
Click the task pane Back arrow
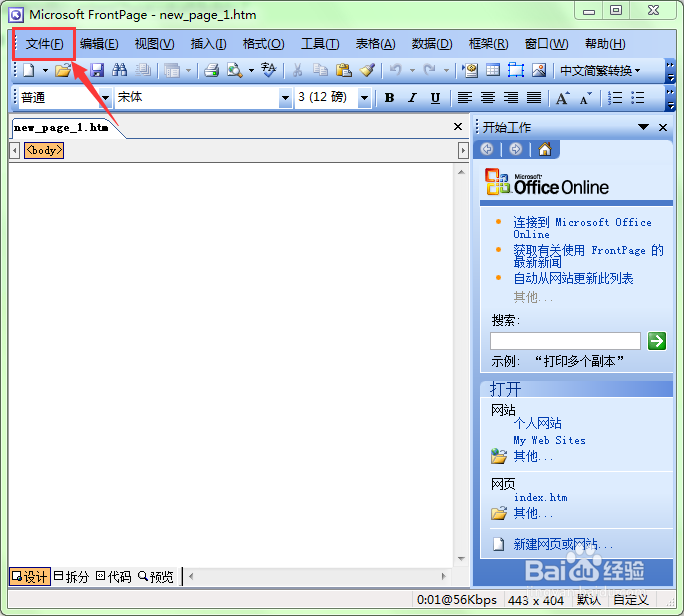tap(487, 150)
